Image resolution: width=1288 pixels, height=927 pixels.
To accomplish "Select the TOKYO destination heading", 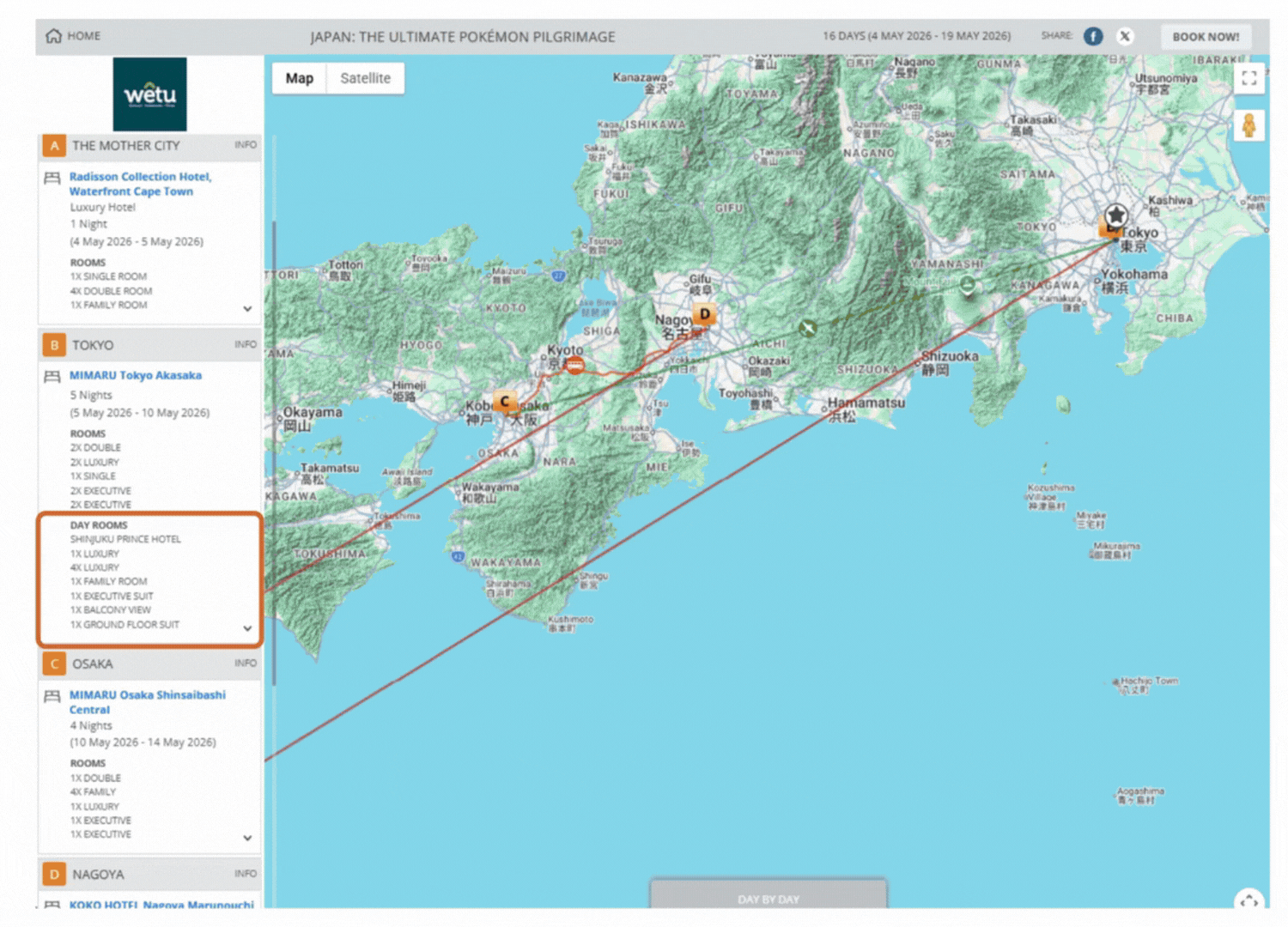I will [93, 345].
